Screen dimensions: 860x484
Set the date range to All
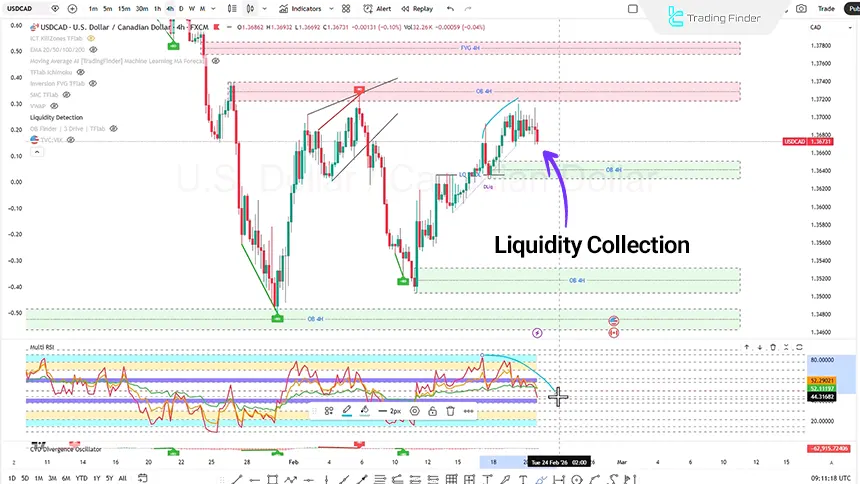point(123,479)
